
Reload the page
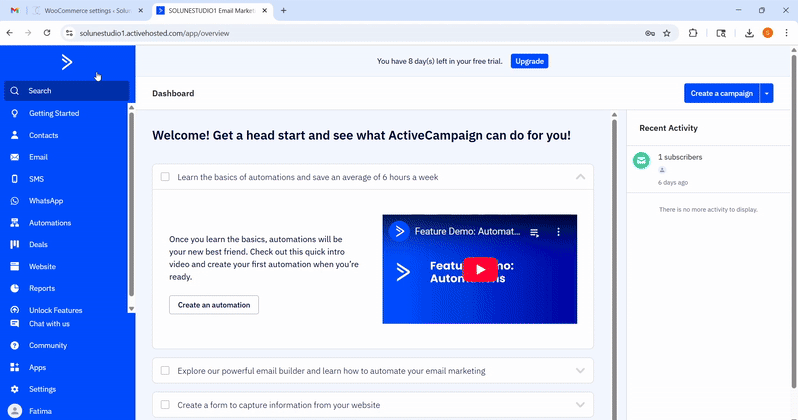click(47, 33)
